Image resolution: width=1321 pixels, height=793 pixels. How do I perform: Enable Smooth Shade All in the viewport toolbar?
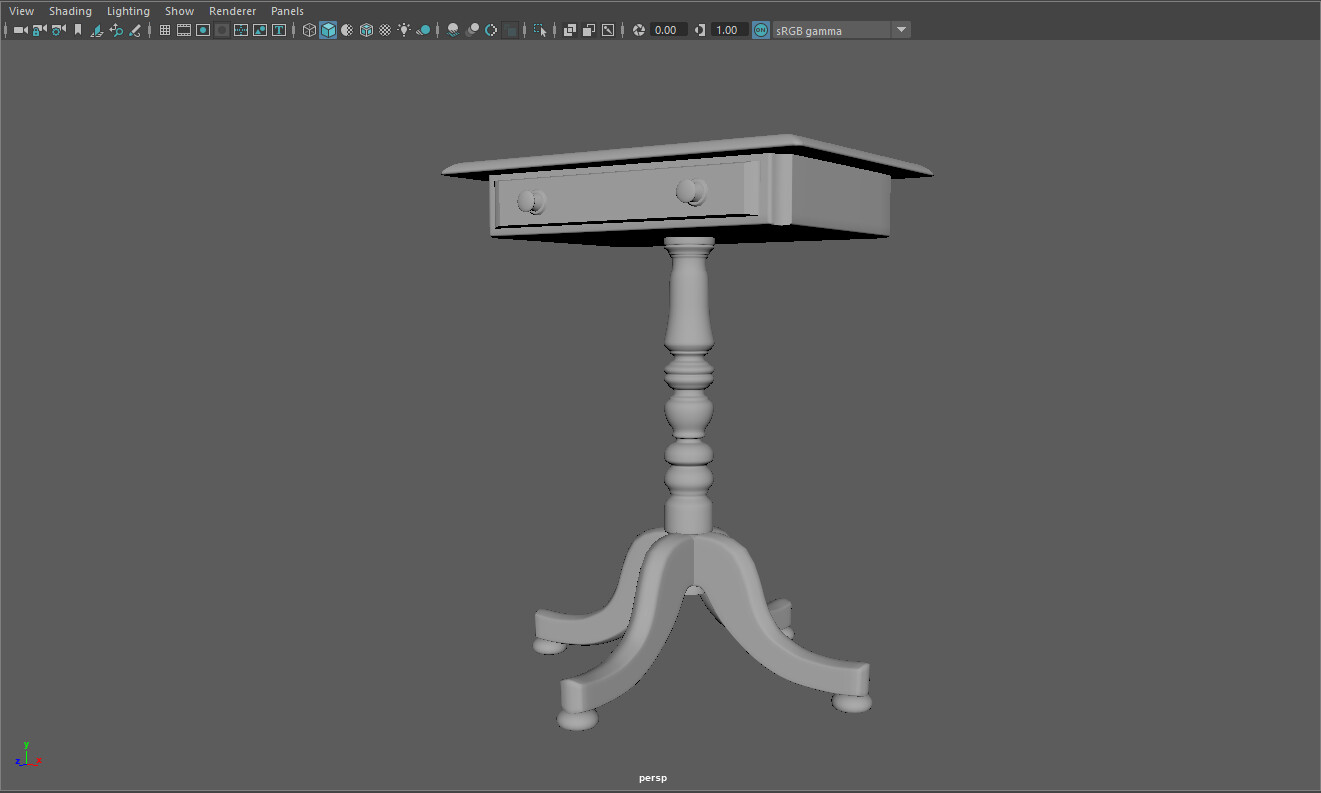coord(328,29)
